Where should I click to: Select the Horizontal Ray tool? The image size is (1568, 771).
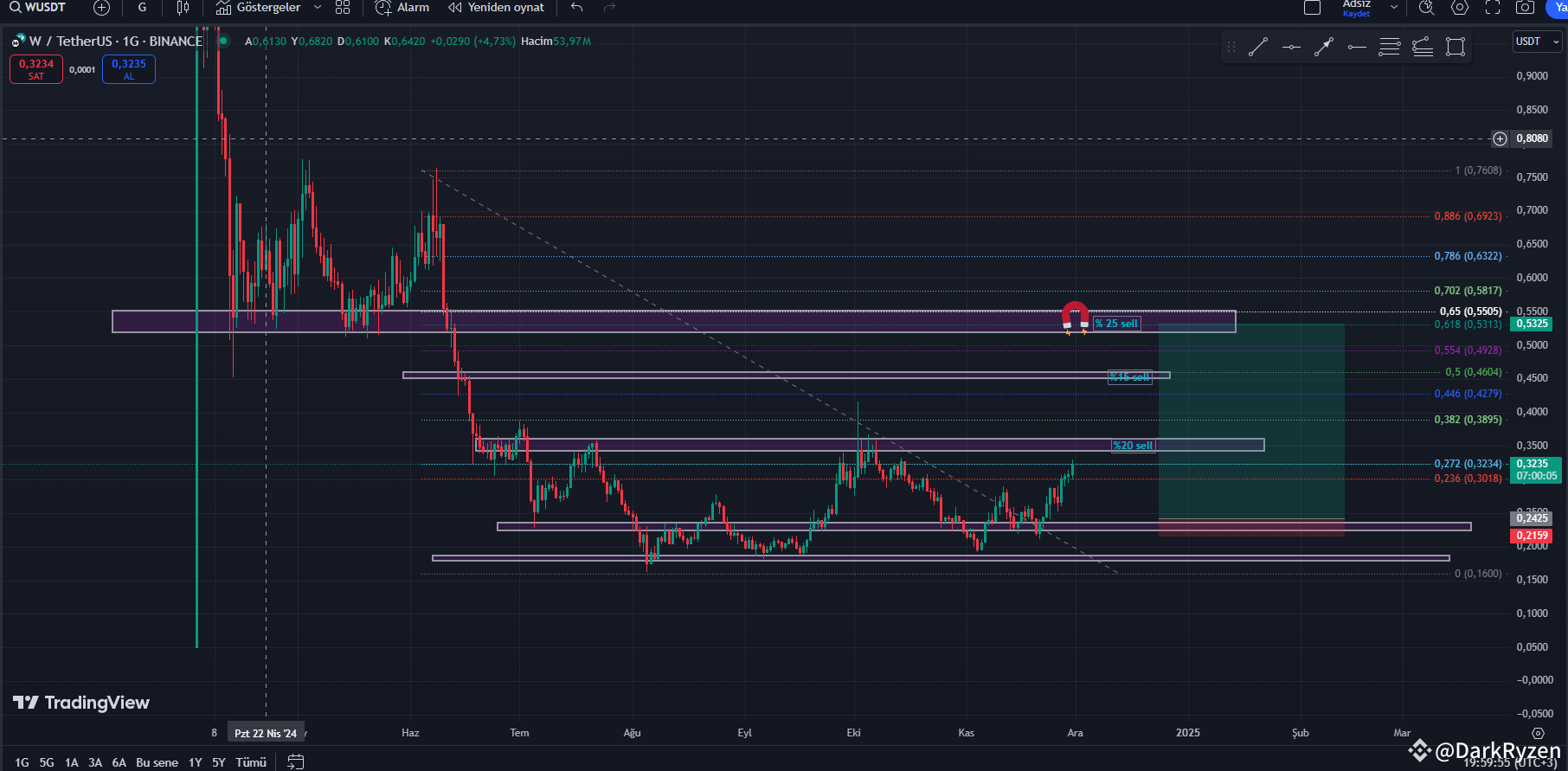(1357, 47)
